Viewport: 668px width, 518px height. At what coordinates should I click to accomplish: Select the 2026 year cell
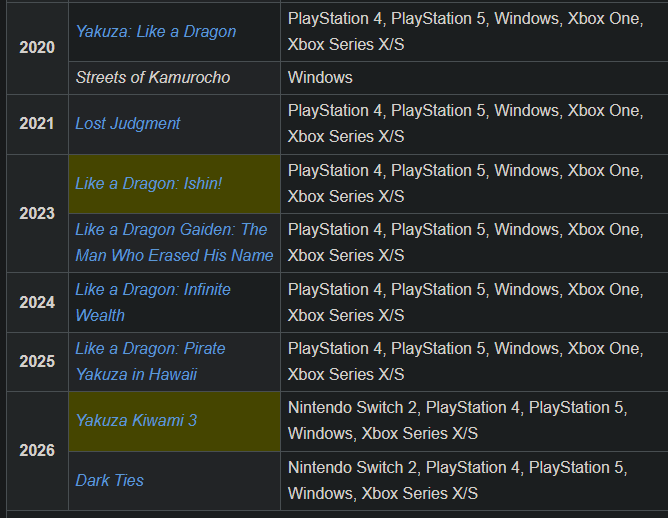(37, 451)
